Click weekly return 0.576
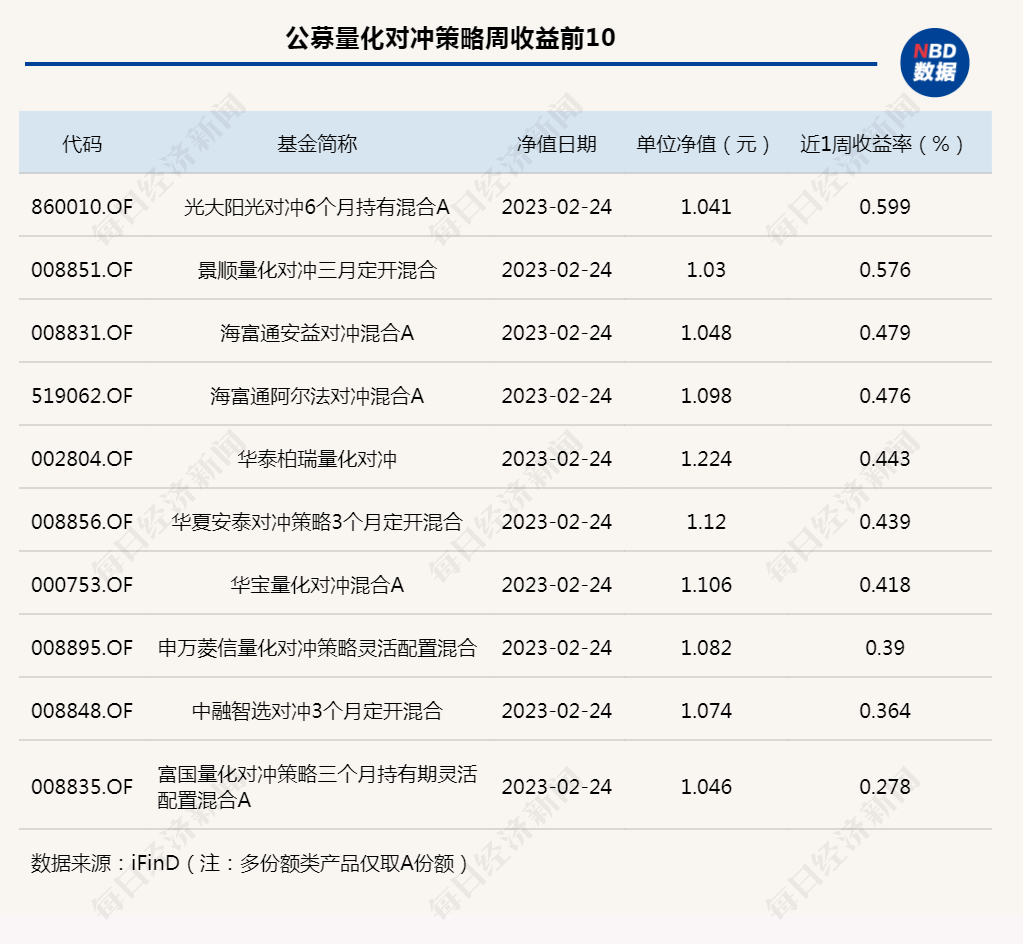 click(x=885, y=270)
